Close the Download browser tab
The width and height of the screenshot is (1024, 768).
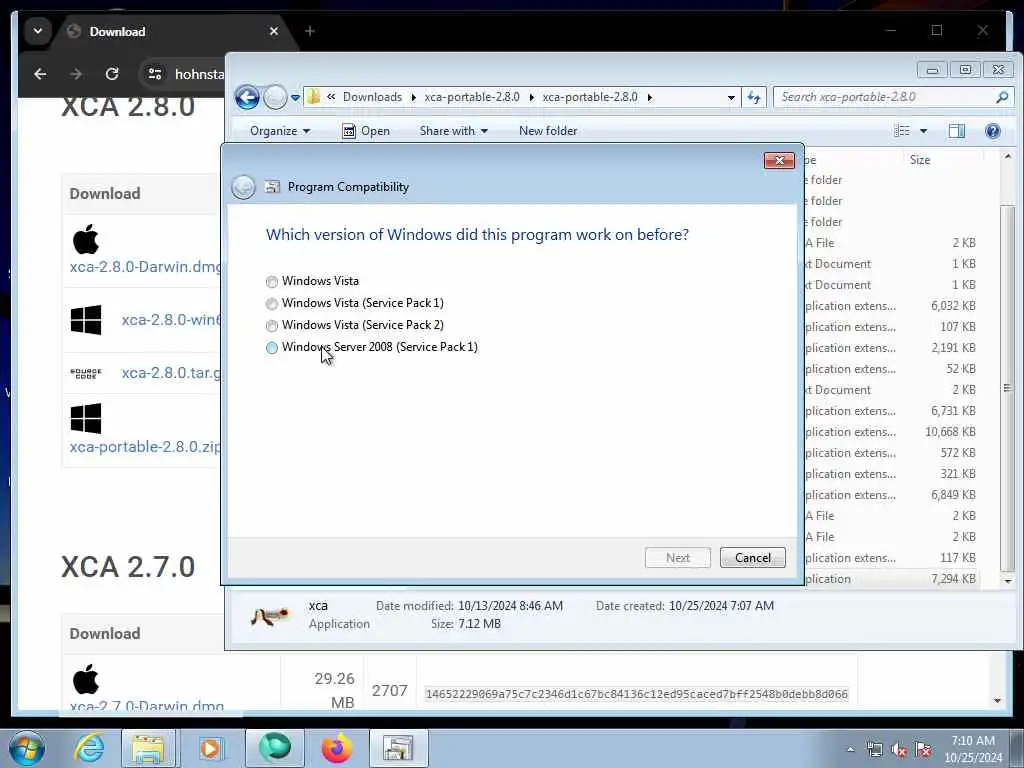coord(274,31)
